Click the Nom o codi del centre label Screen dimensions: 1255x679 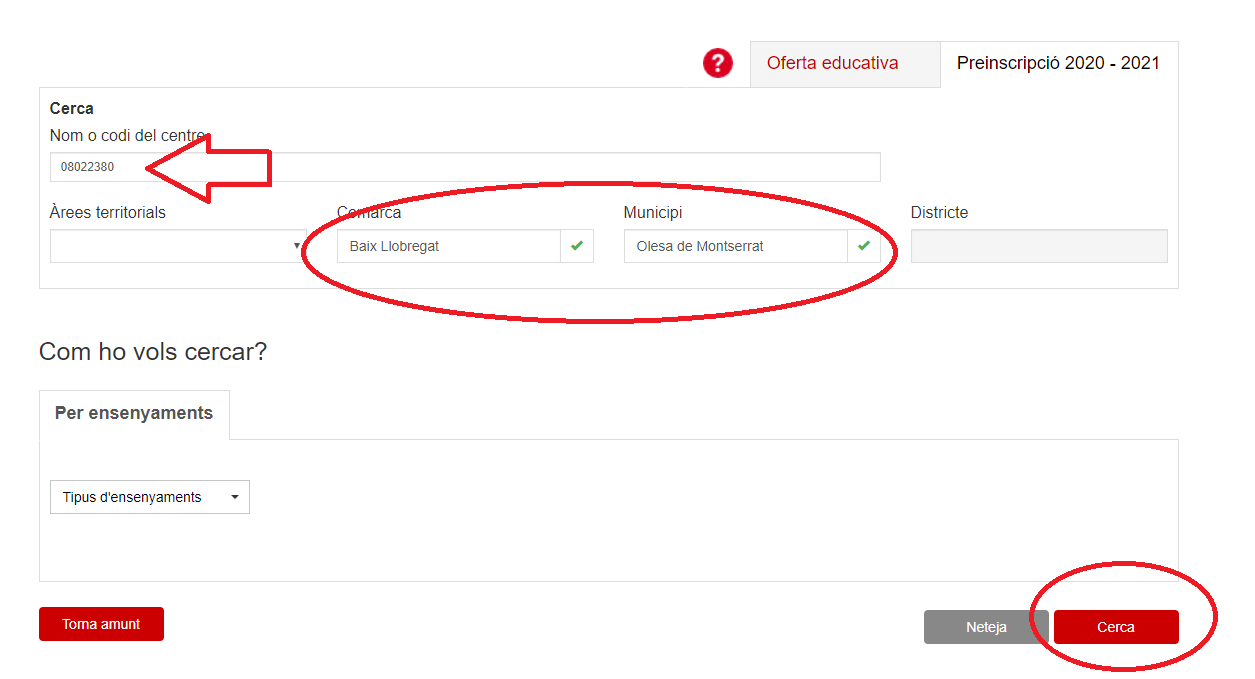pyautogui.click(x=127, y=136)
